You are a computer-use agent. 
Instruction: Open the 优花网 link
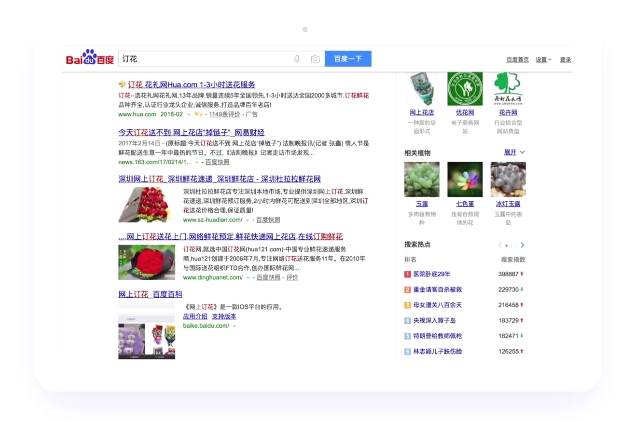tap(465, 112)
